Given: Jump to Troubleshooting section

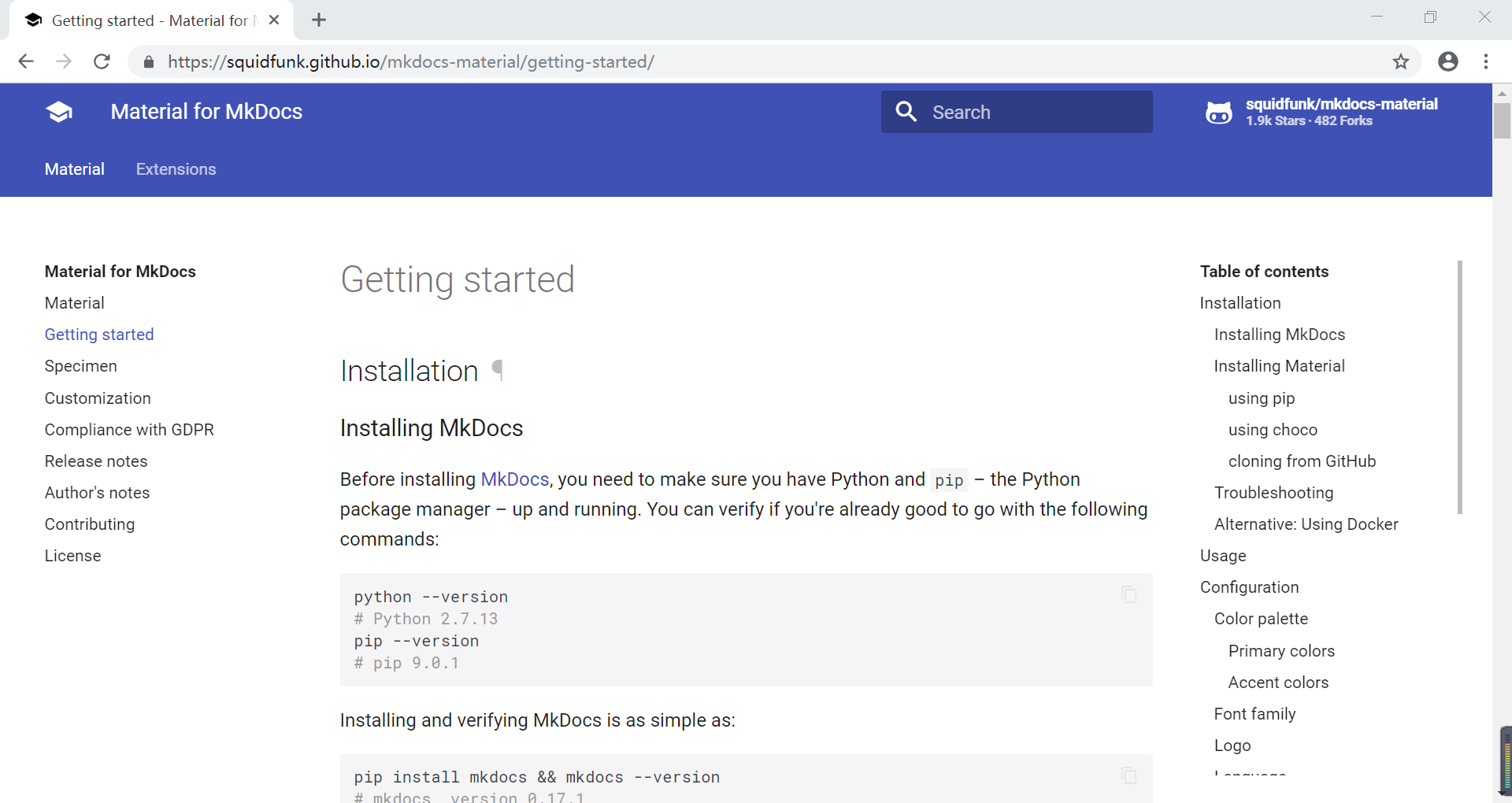Looking at the screenshot, I should (1274, 493).
